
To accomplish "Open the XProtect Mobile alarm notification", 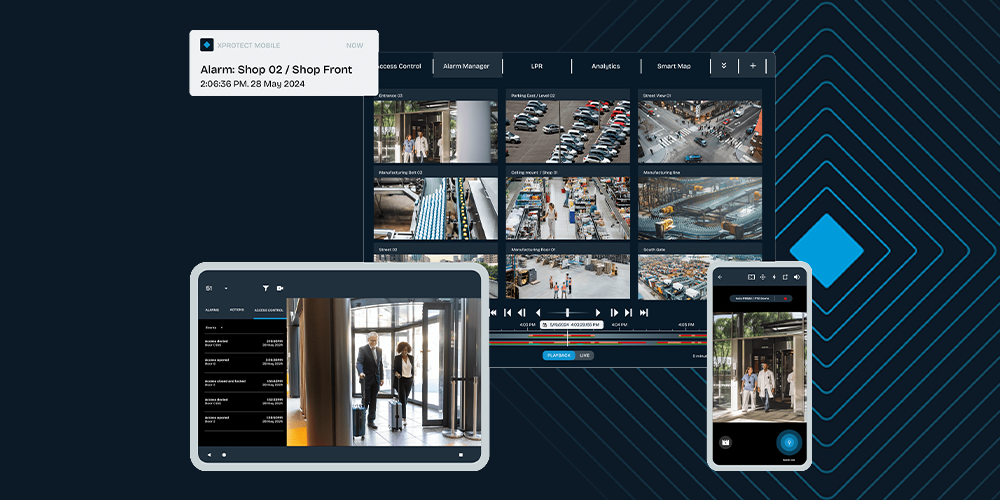I will [284, 62].
